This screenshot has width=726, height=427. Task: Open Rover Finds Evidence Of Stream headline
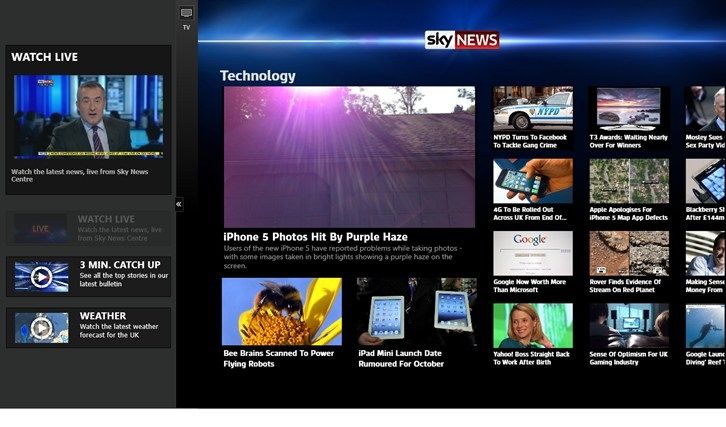[625, 286]
